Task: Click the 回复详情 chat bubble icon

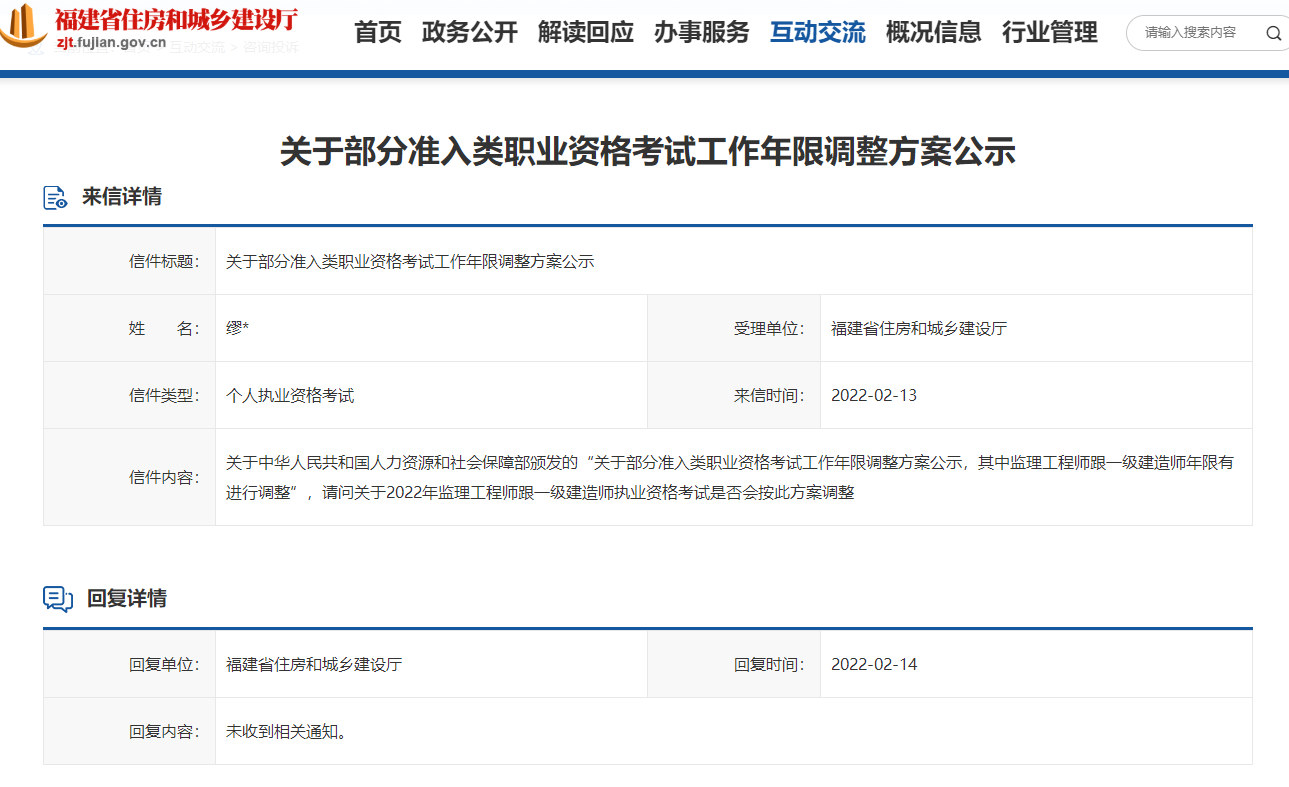Action: pyautogui.click(x=58, y=599)
